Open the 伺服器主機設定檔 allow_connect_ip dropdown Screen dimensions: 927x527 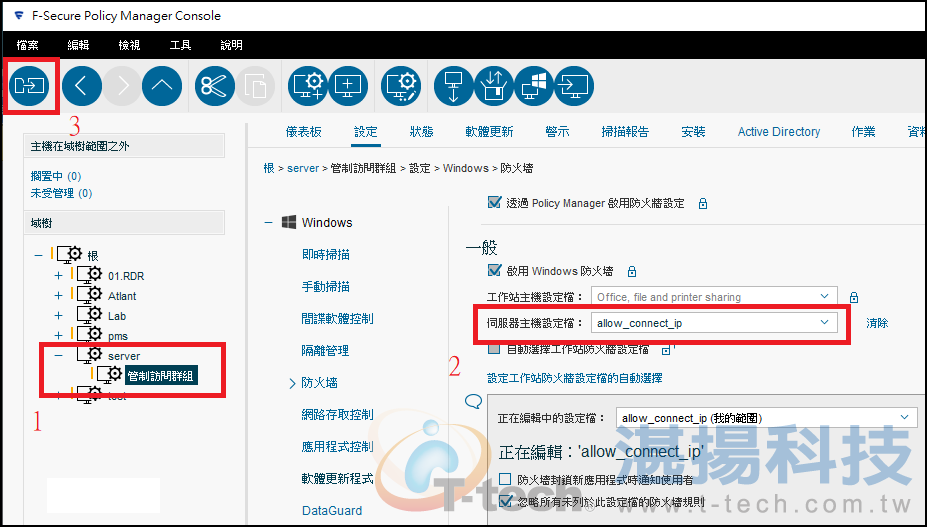pos(714,323)
